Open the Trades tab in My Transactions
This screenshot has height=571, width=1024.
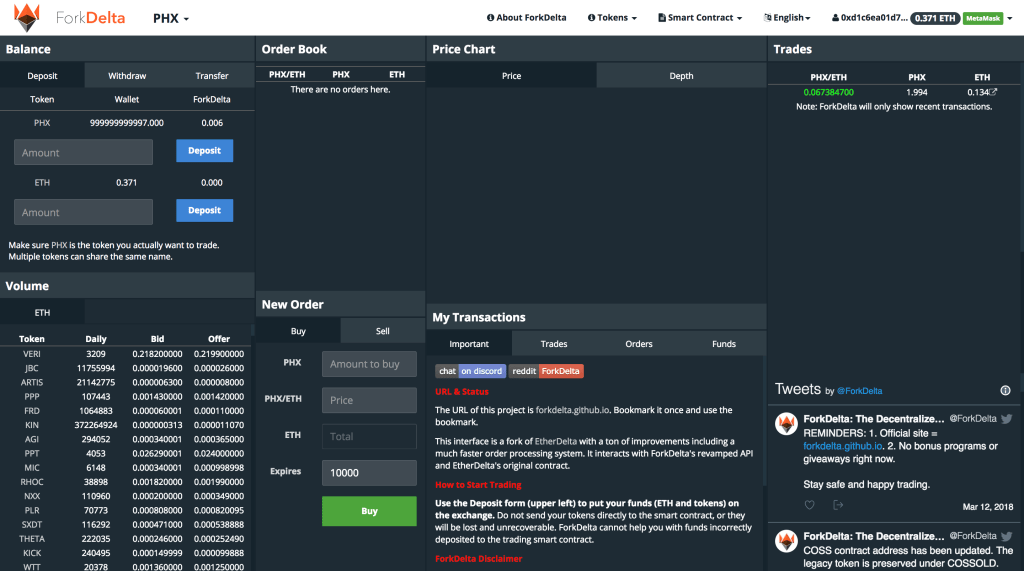coord(554,344)
